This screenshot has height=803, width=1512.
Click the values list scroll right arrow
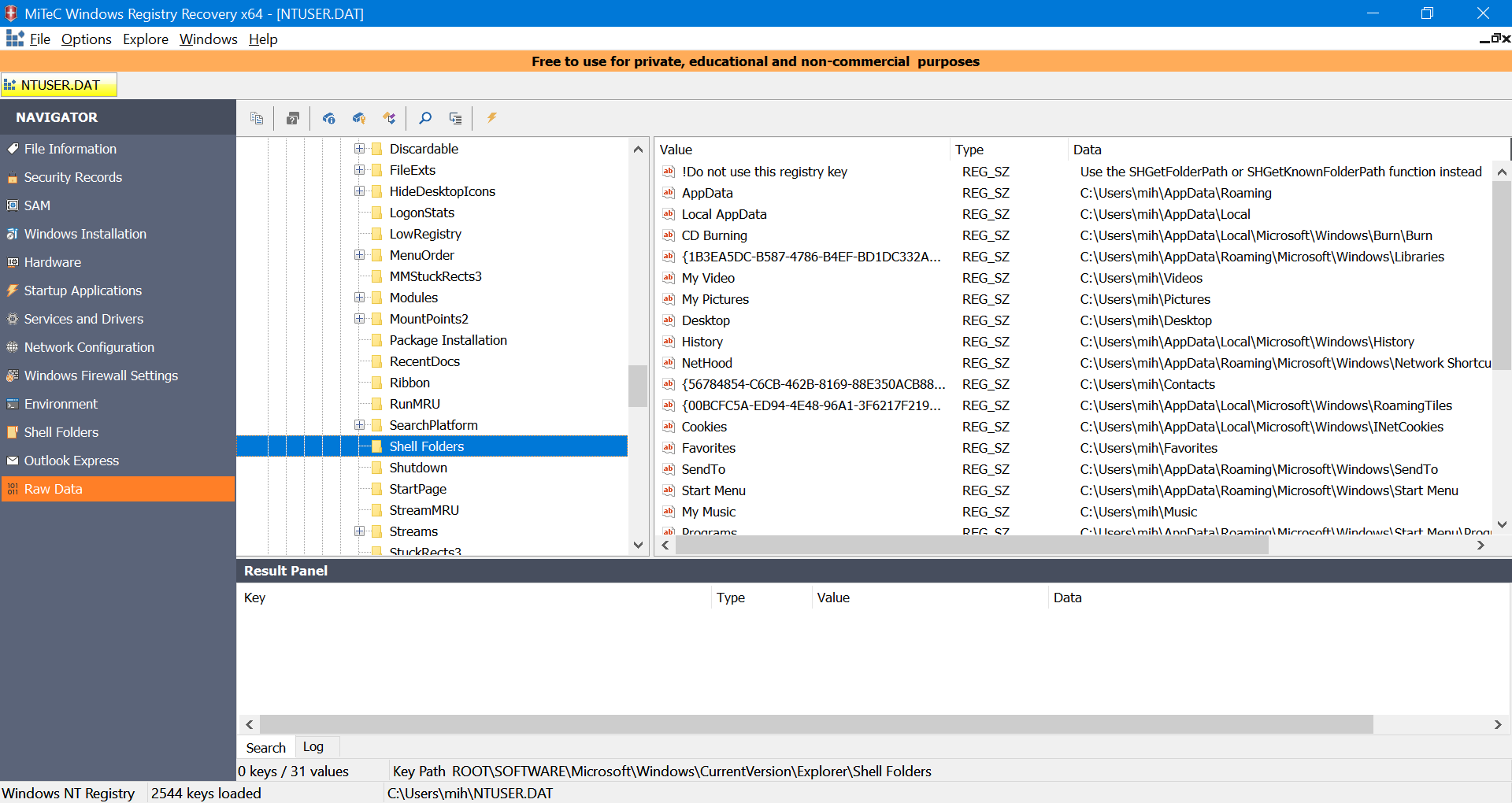click(x=1480, y=546)
